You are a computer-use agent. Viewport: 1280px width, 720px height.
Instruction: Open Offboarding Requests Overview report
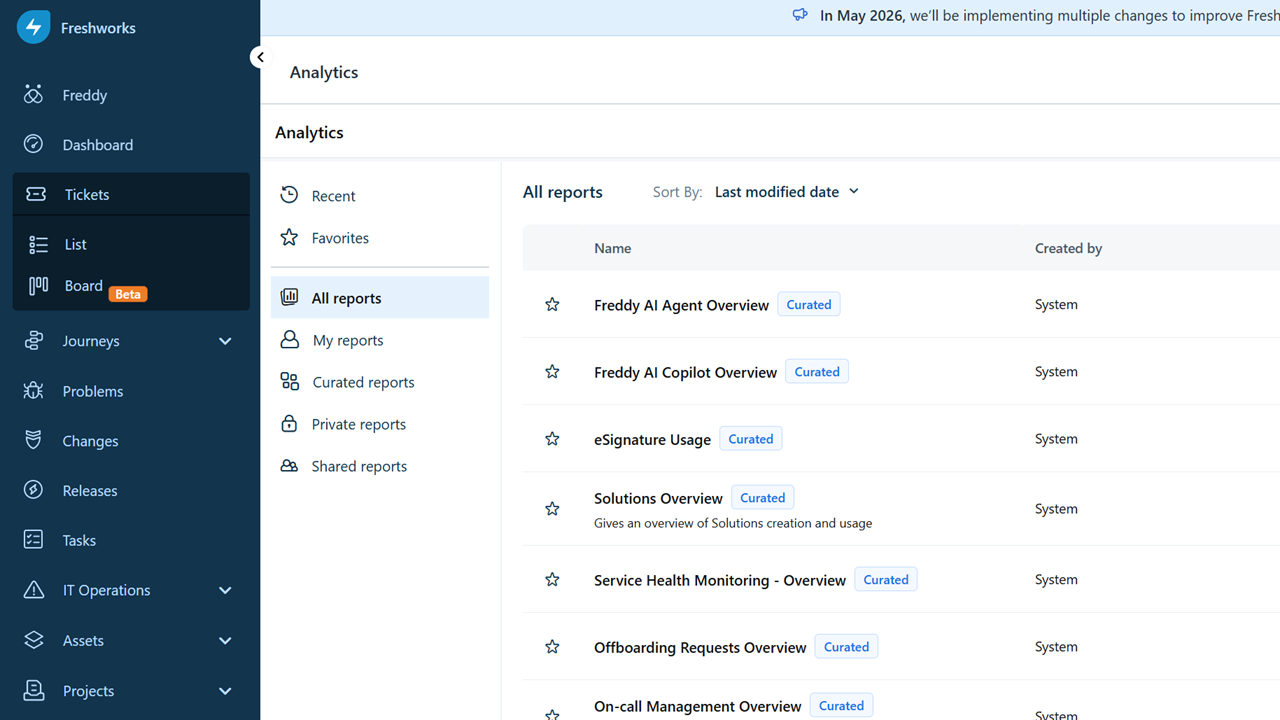tap(700, 647)
